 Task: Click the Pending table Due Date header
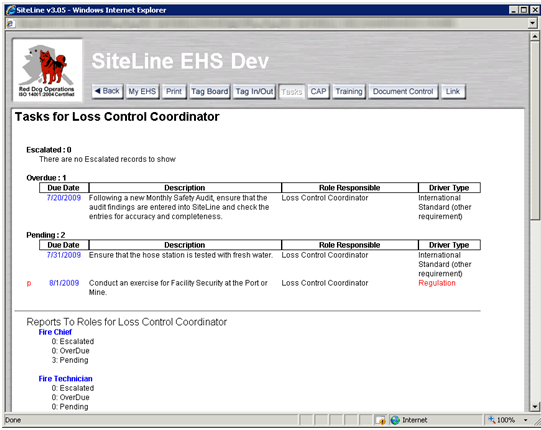tap(64, 245)
